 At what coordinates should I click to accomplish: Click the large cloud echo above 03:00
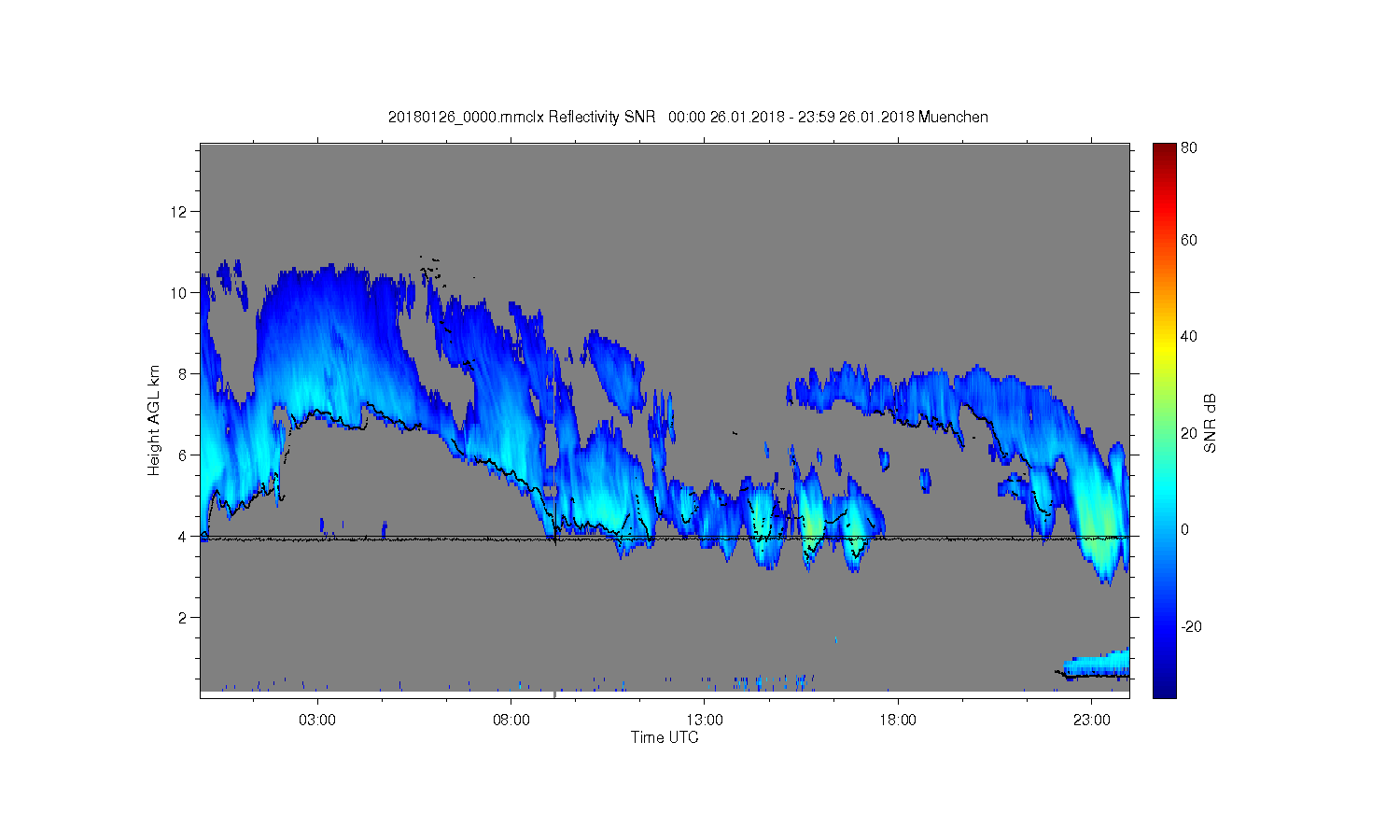click(336, 345)
